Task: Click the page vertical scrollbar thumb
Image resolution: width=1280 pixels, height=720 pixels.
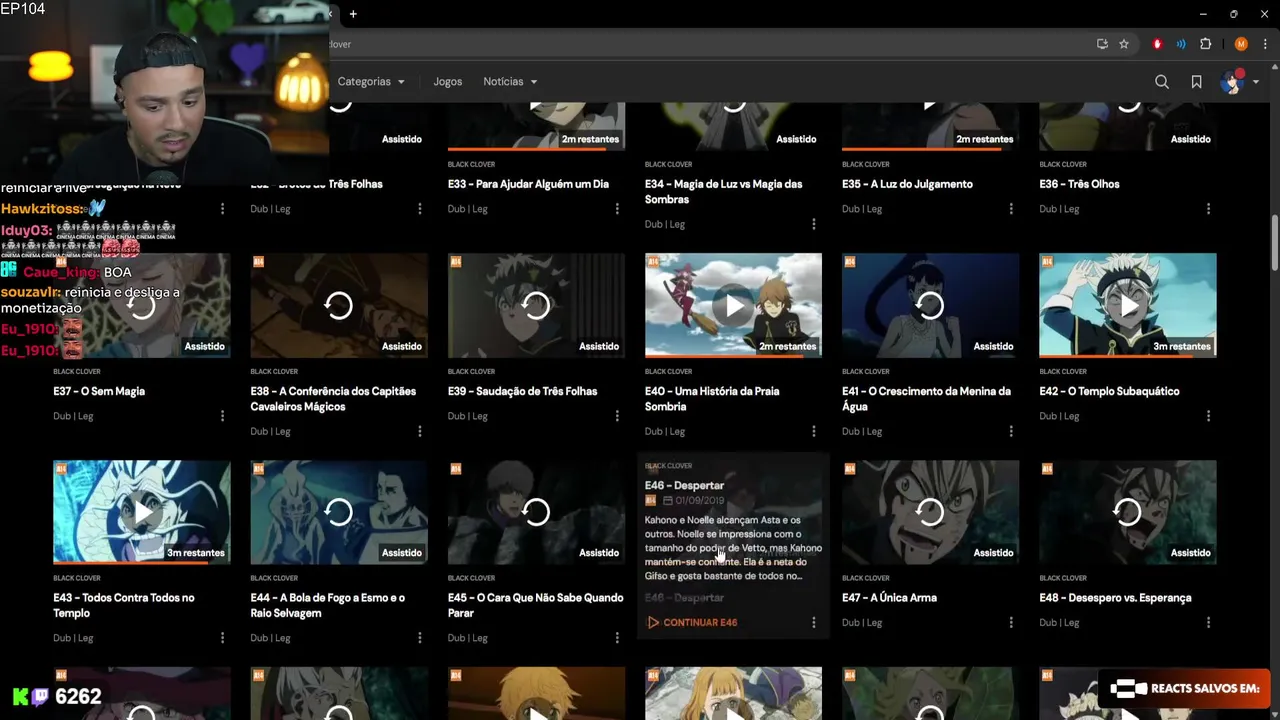Action: click(1274, 241)
